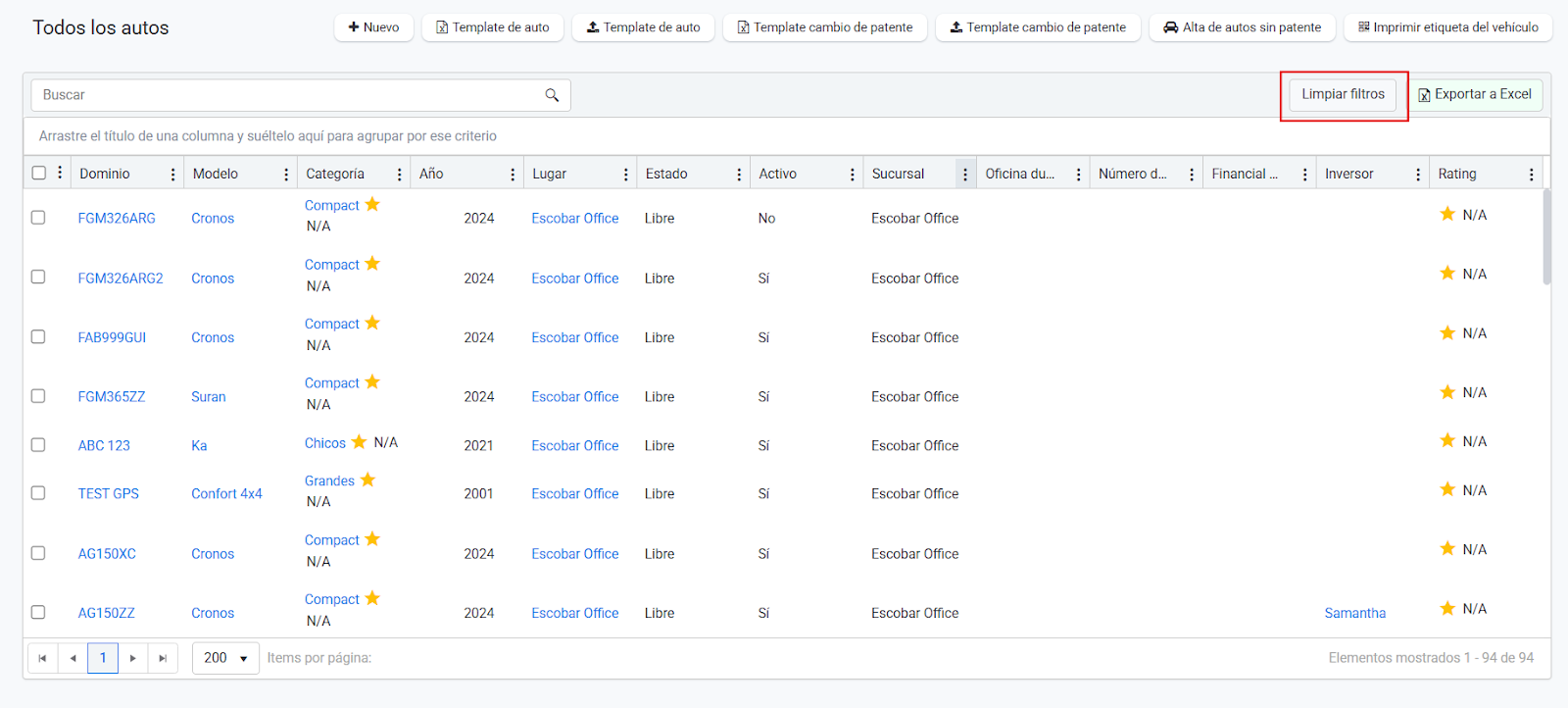
Task: Open the Samantha investor link
Action: [1354, 613]
